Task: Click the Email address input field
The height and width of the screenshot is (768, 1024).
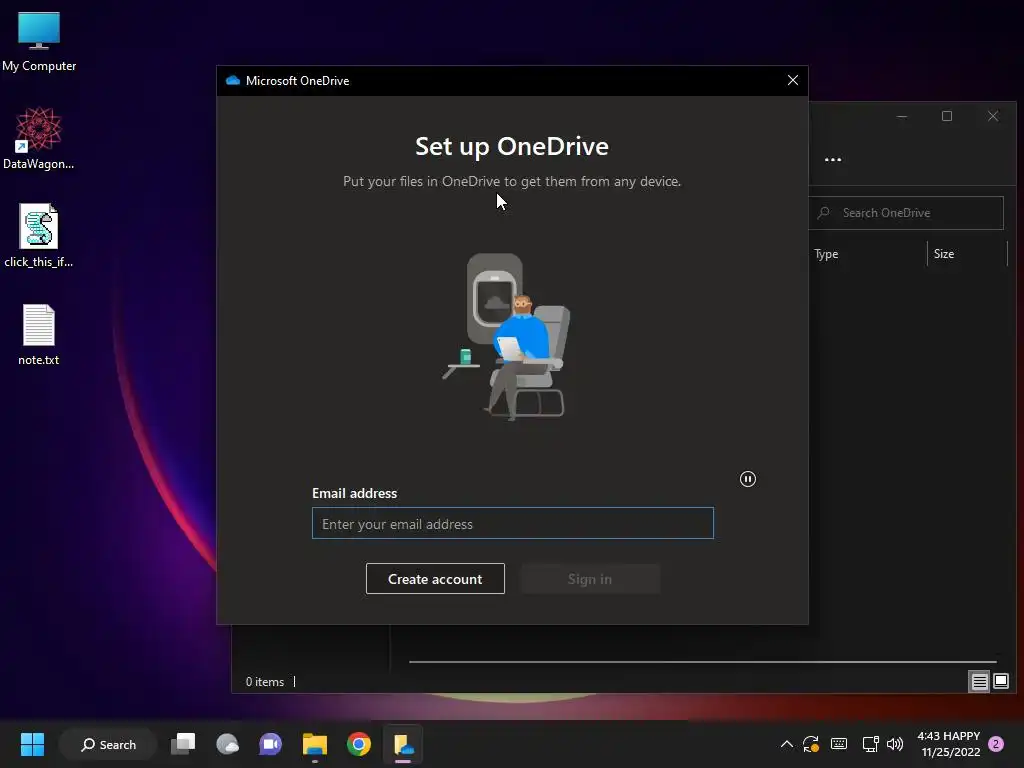Action: 513,523
